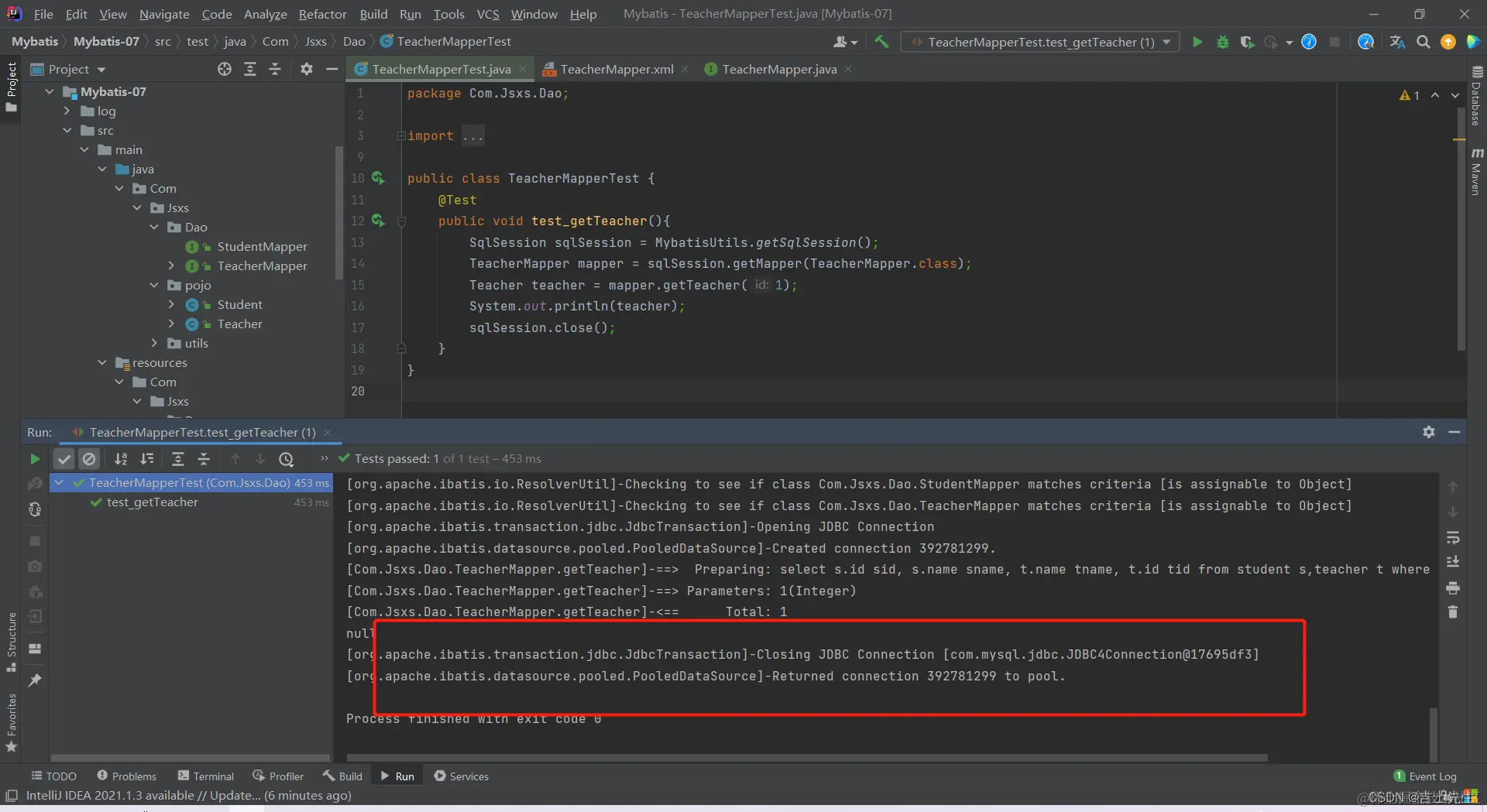This screenshot has height=812, width=1487.
Task: Open the Maven tool window
Action: click(1477, 171)
